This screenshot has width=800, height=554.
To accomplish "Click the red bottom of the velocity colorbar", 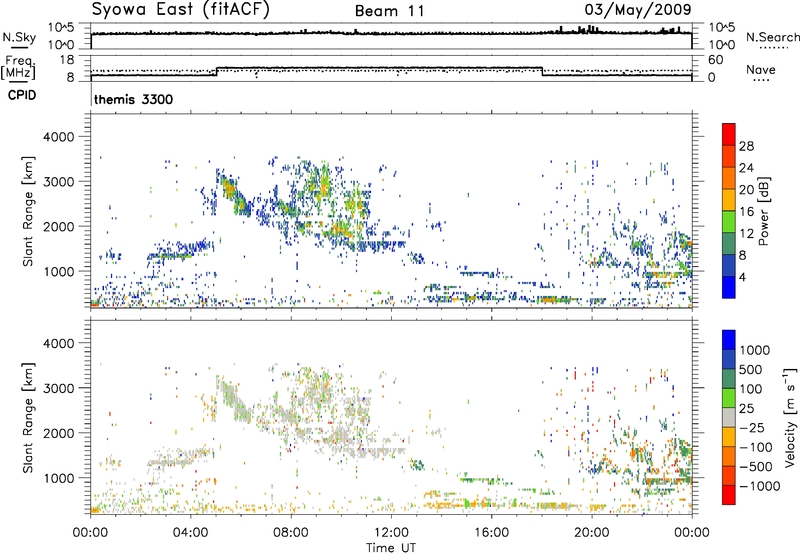I will click(729, 495).
